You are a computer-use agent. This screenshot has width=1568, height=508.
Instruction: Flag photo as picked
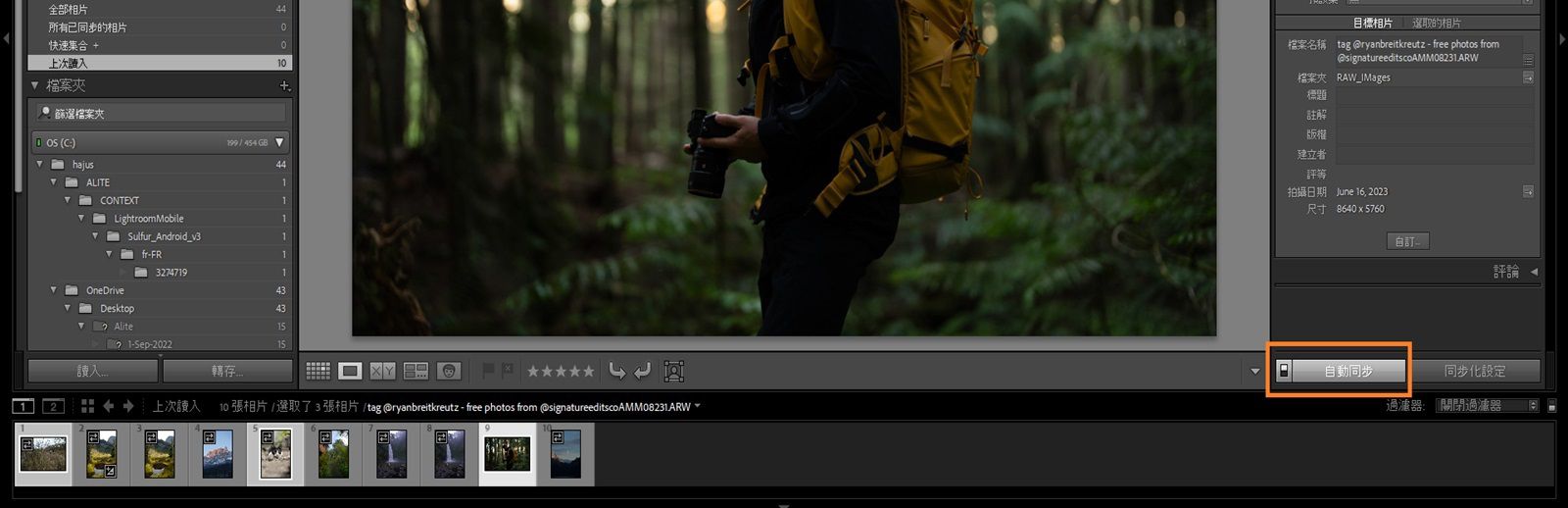[488, 371]
